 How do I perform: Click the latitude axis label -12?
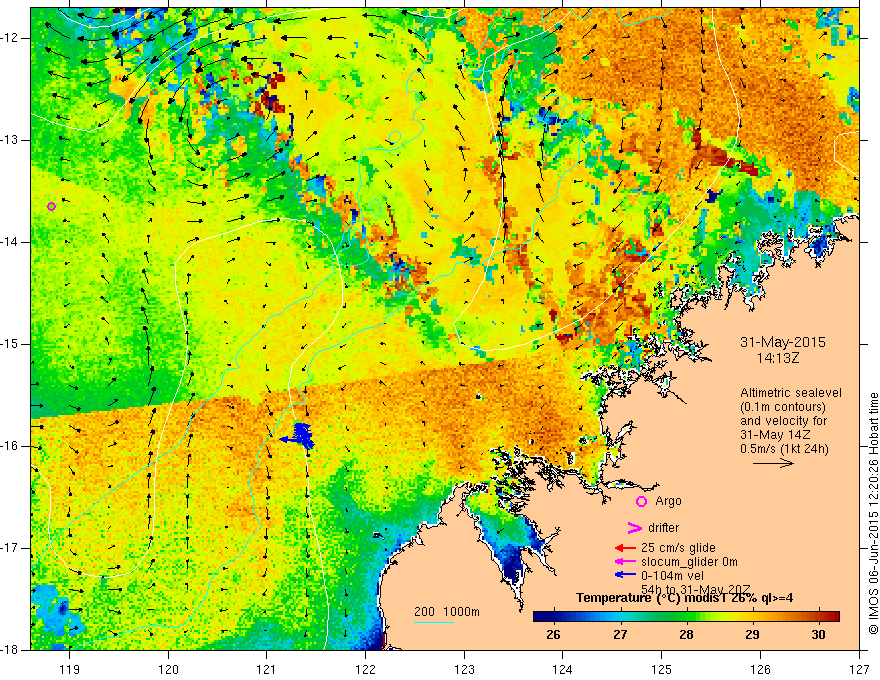click(11, 38)
